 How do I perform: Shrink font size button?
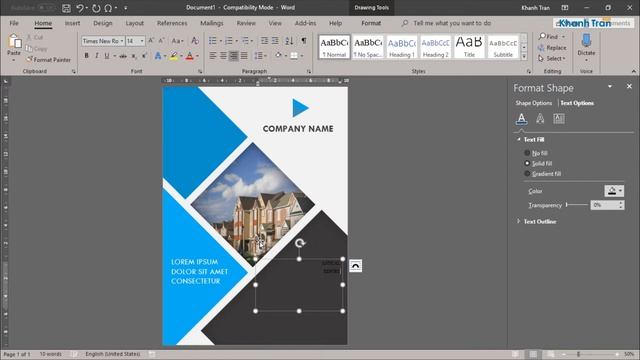click(x=161, y=40)
